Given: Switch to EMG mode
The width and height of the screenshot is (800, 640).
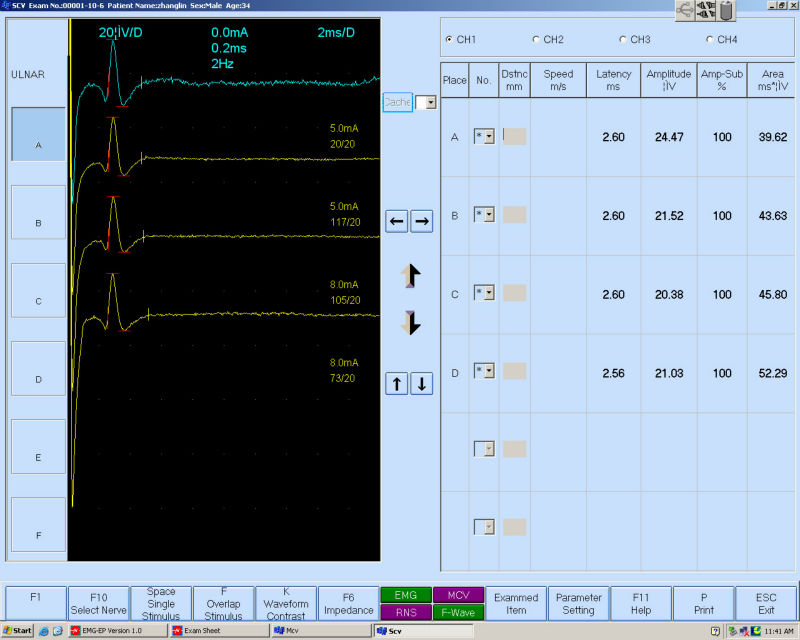Looking at the screenshot, I should coord(406,595).
